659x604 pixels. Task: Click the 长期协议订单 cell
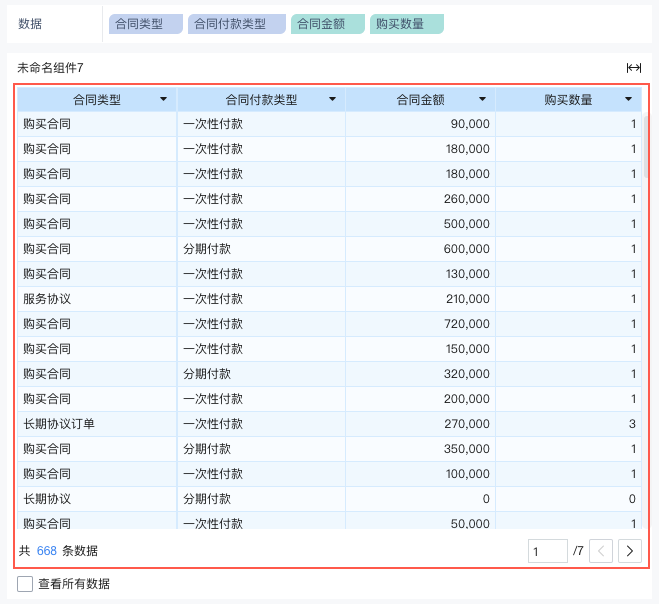97,424
